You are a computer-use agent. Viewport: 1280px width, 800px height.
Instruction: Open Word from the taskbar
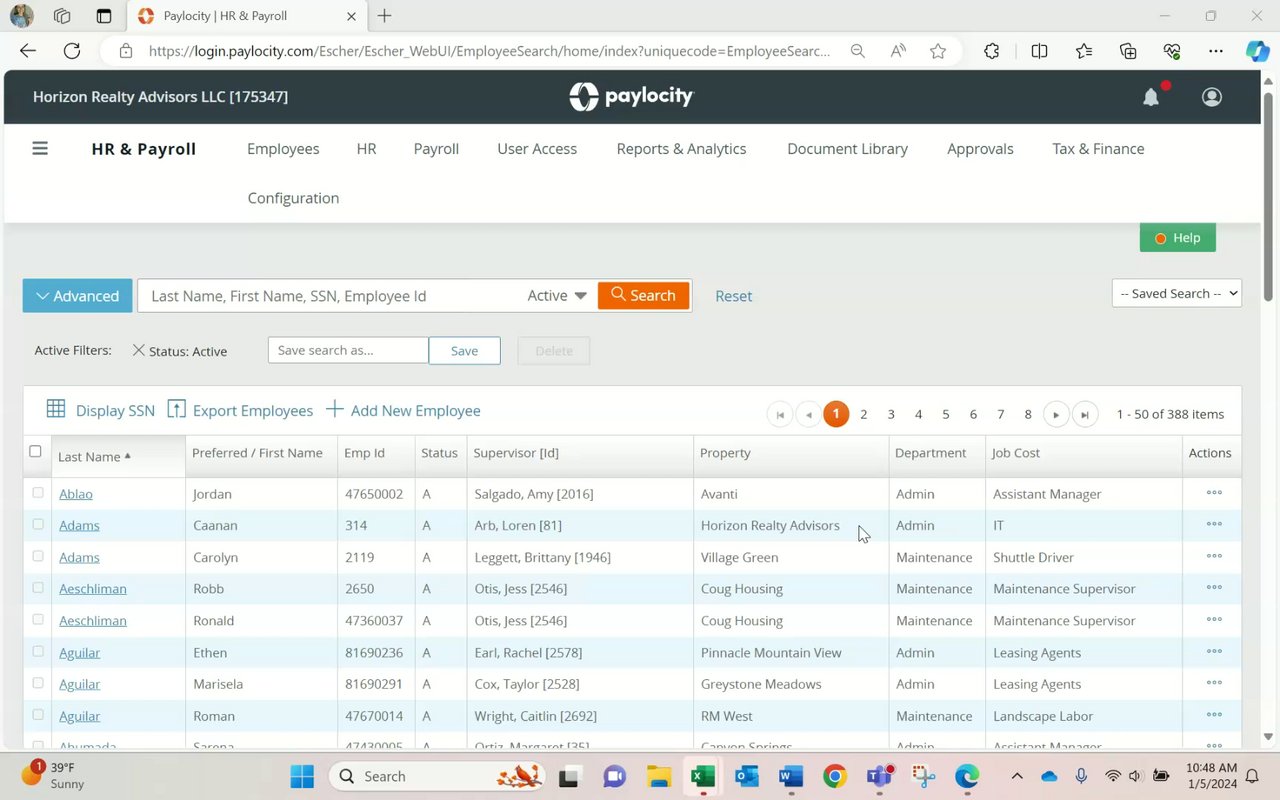791,776
